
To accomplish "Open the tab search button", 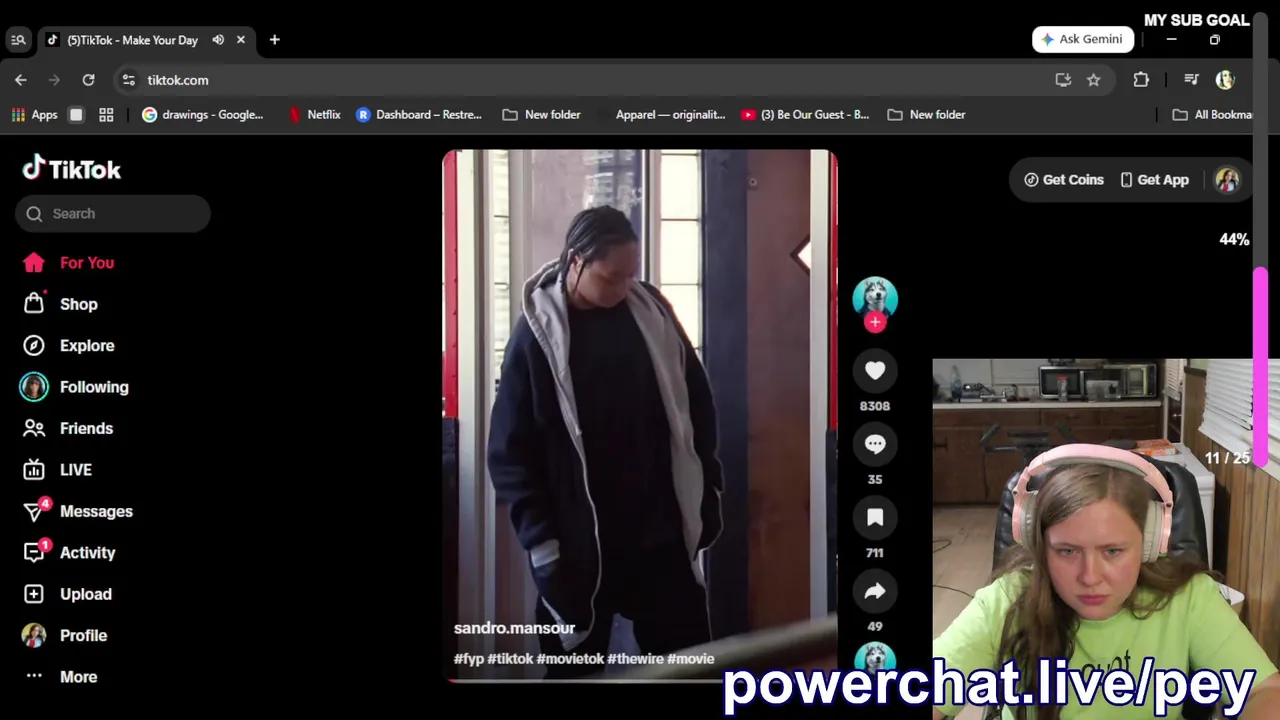I will tap(18, 40).
